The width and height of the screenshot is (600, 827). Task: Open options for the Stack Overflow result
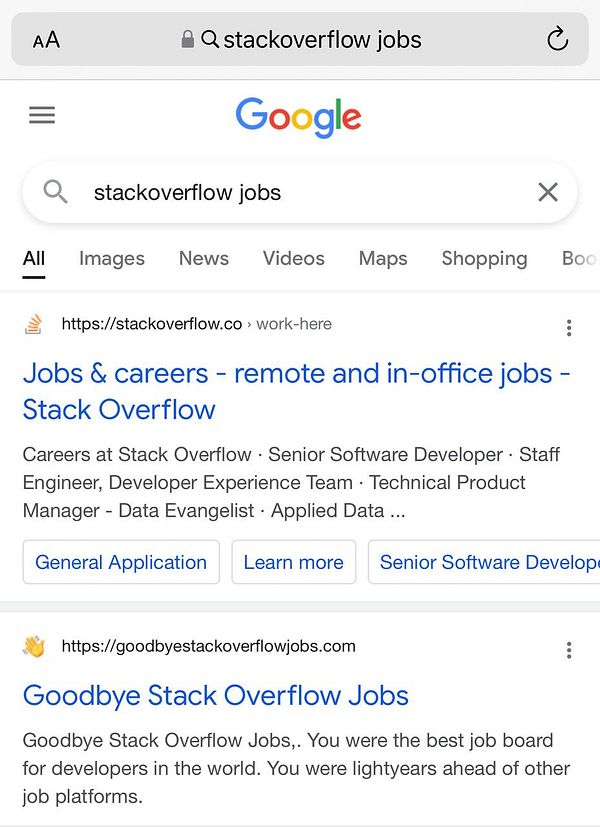(569, 328)
